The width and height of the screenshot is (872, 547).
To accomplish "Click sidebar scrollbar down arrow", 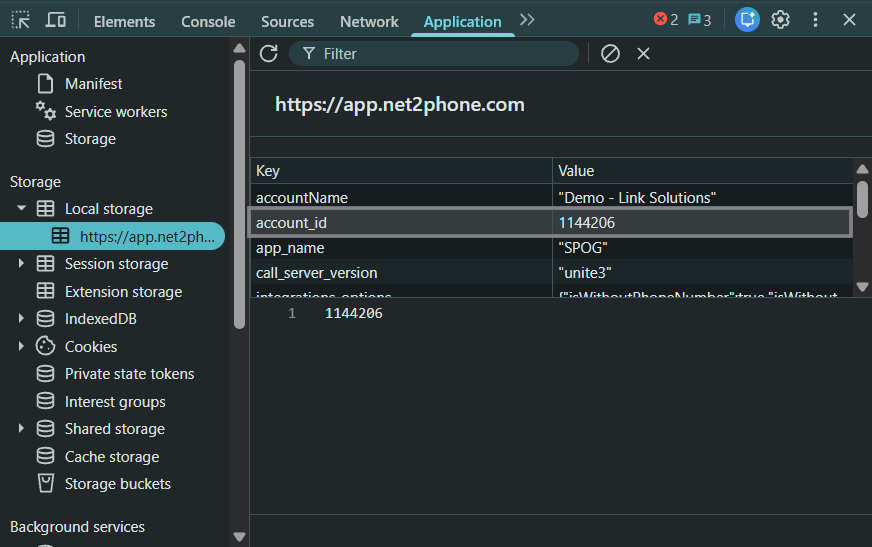I will [240, 536].
